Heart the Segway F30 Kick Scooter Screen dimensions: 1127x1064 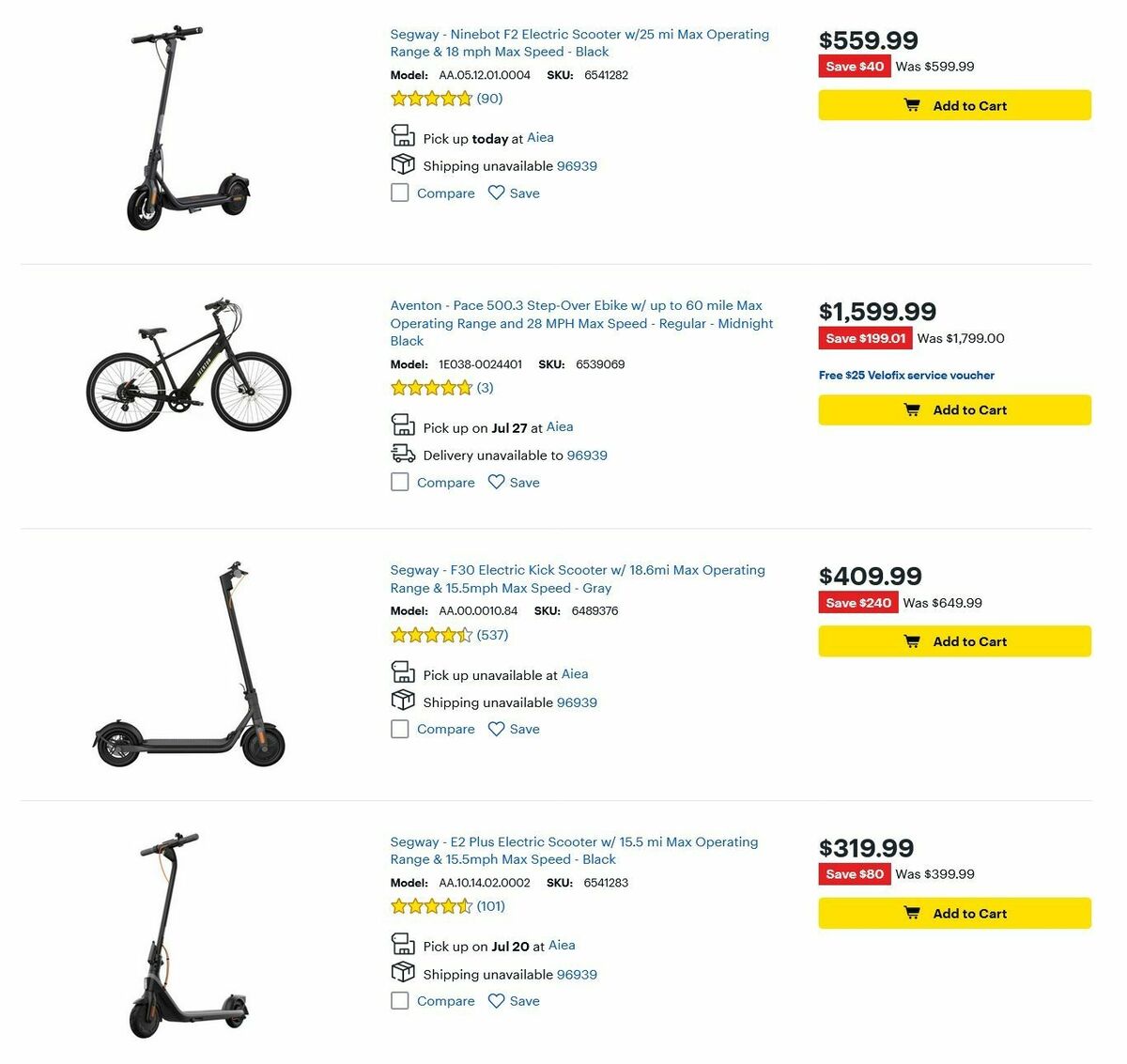(496, 729)
